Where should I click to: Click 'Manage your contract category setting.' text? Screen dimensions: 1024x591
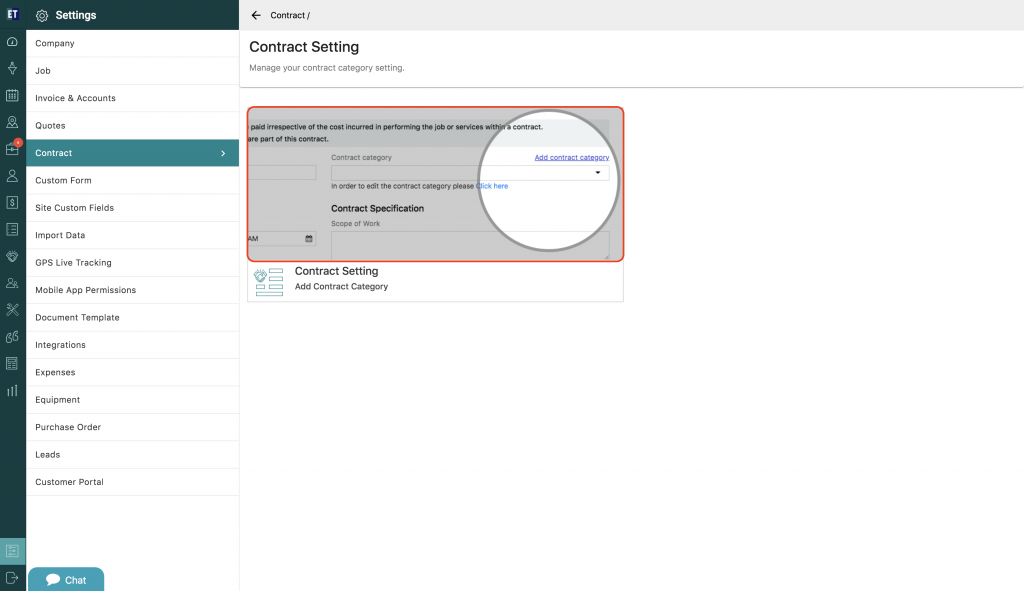point(327,68)
